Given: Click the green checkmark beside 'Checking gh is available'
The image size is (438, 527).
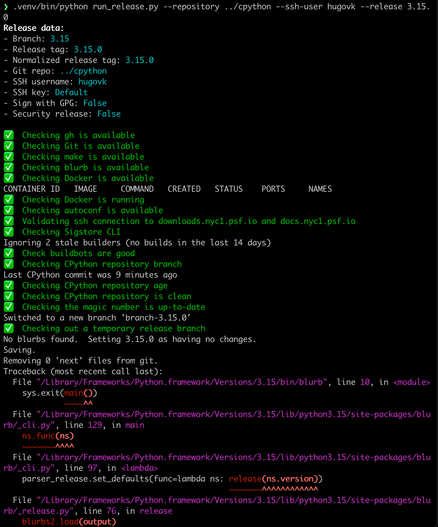Looking at the screenshot, I should pos(9,135).
